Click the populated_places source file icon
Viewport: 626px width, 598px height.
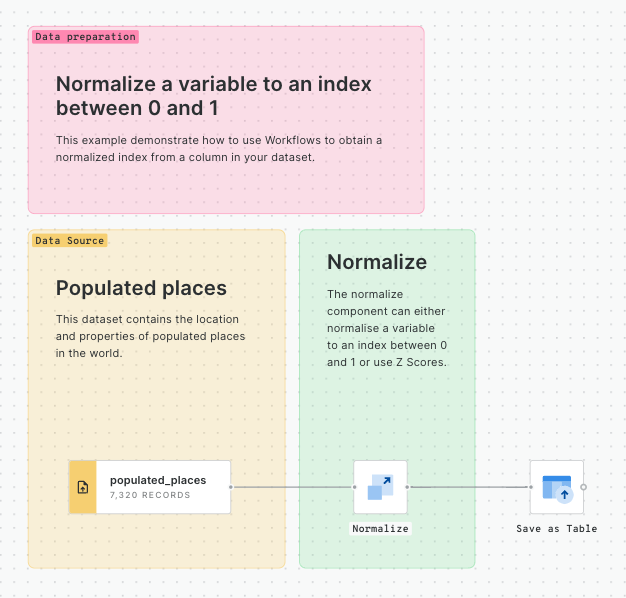click(x=82, y=487)
